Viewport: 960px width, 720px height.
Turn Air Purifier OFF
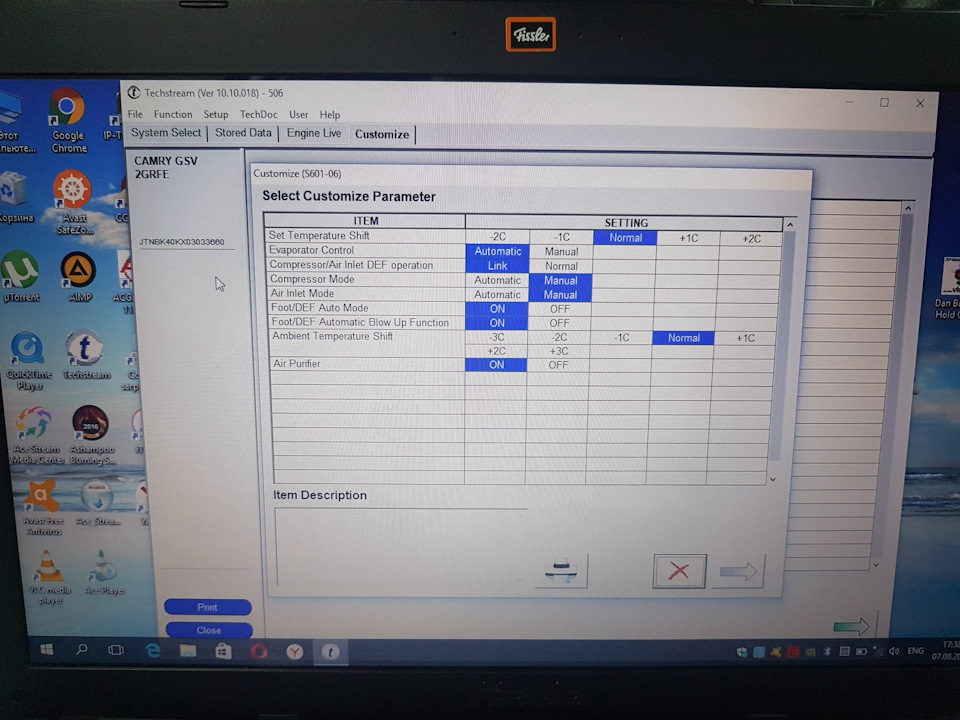click(x=558, y=365)
